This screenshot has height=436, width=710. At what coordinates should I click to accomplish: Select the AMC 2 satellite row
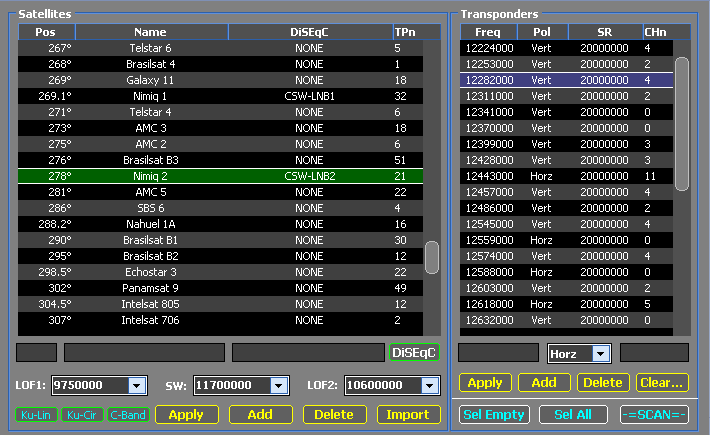221,144
